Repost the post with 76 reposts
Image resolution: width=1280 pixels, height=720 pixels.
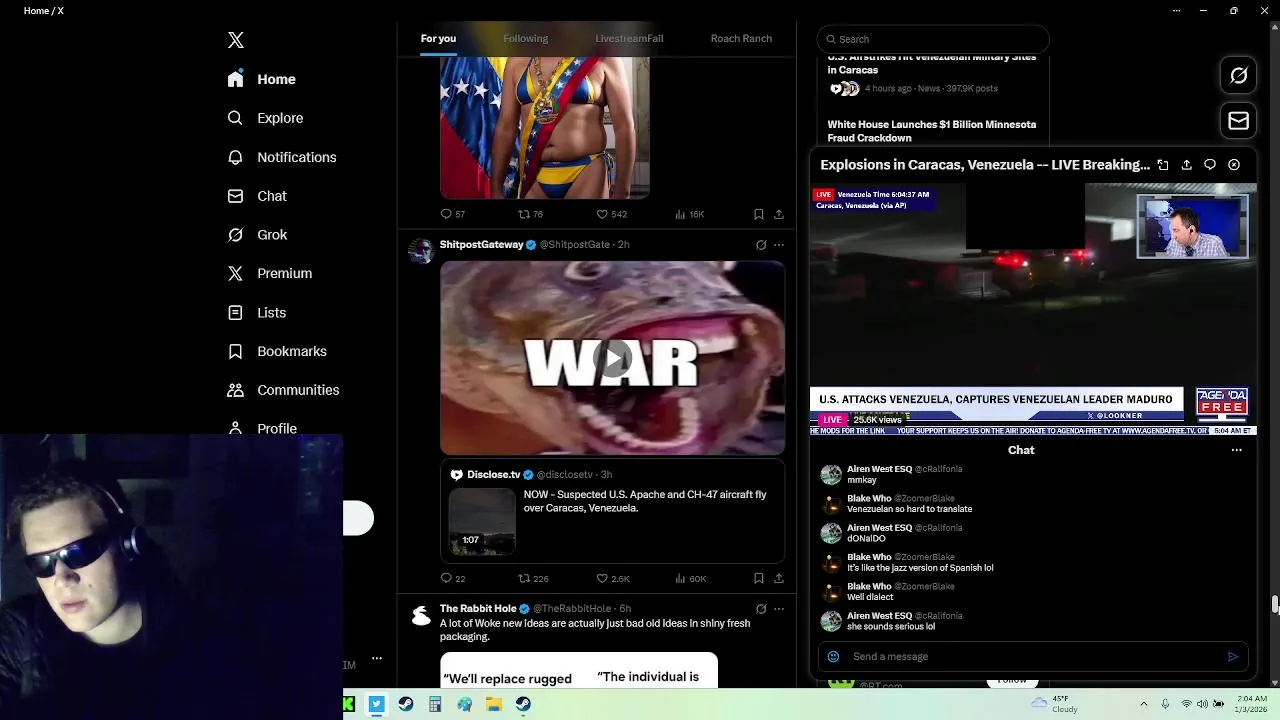click(x=530, y=214)
